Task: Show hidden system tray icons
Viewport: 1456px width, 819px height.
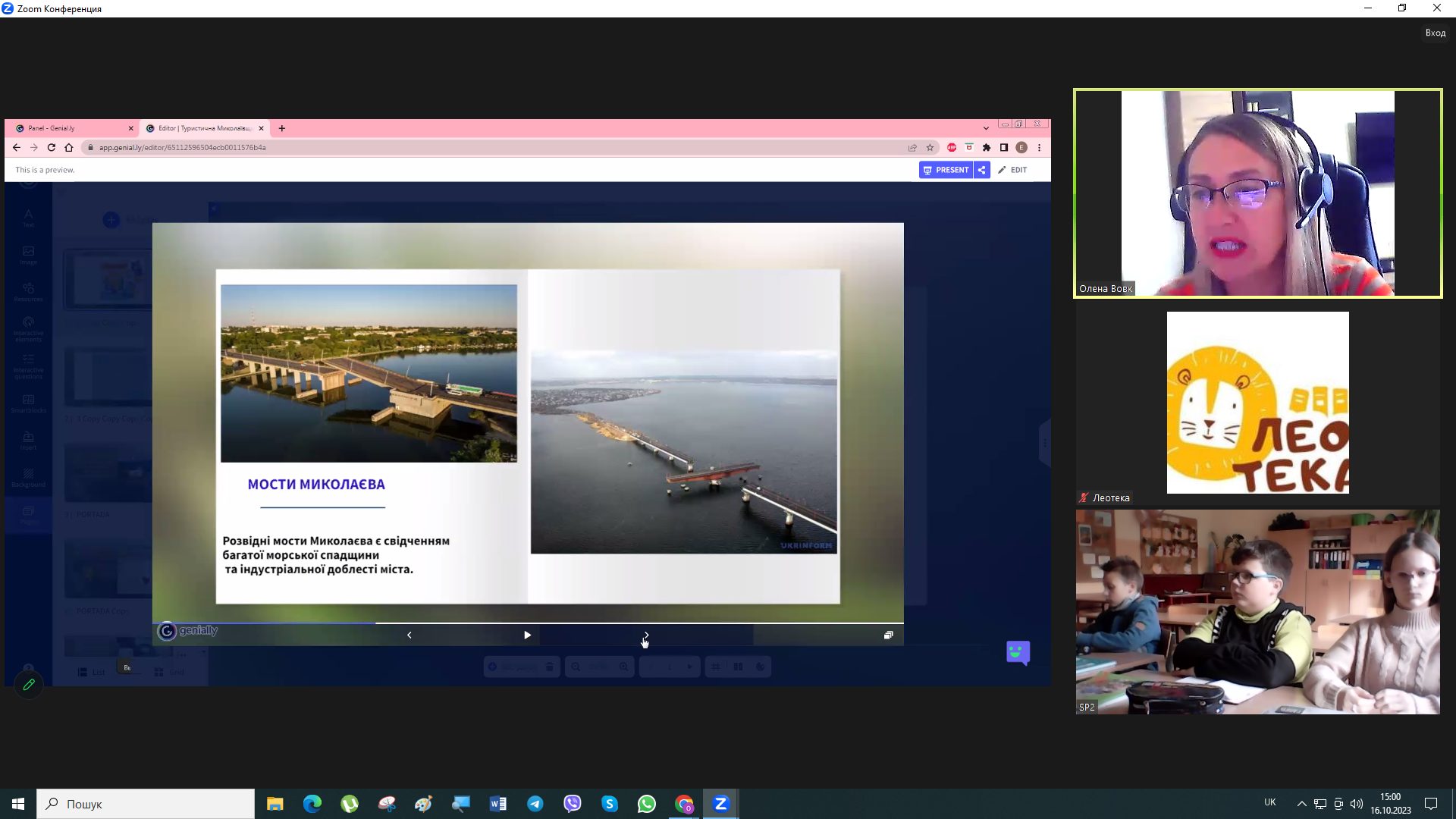Action: pos(1301,804)
